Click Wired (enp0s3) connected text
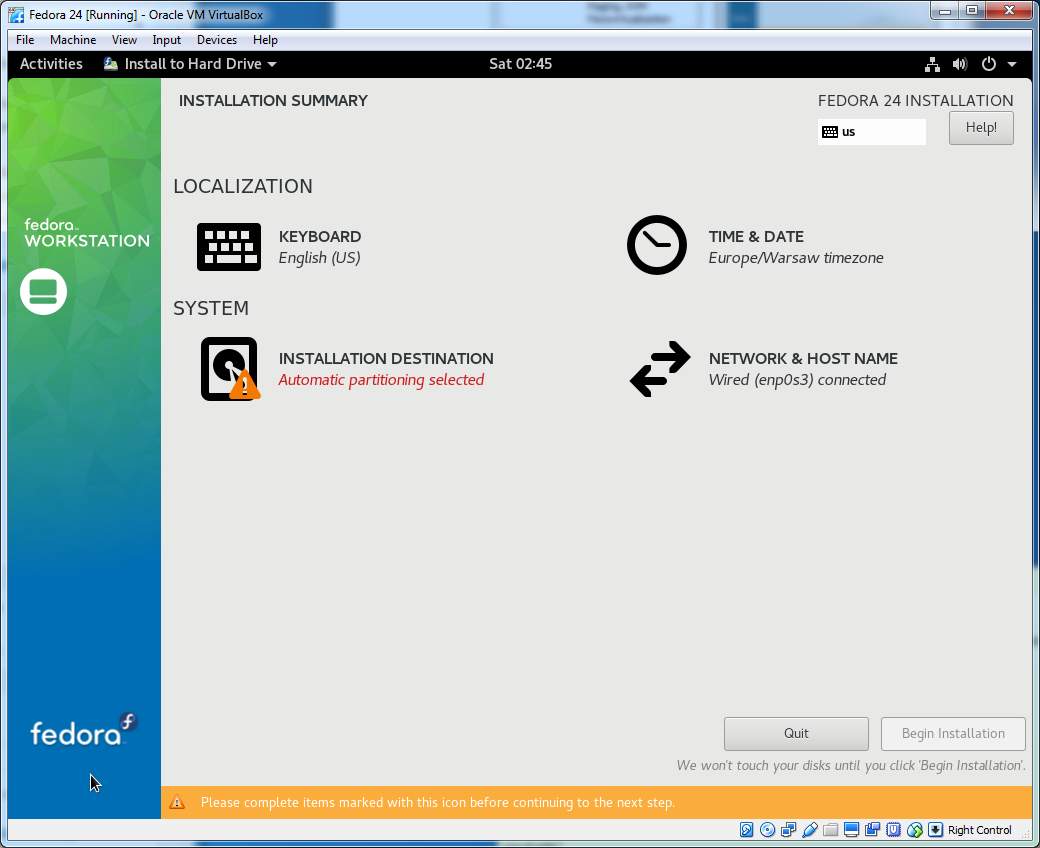Image resolution: width=1040 pixels, height=848 pixels. click(x=797, y=380)
